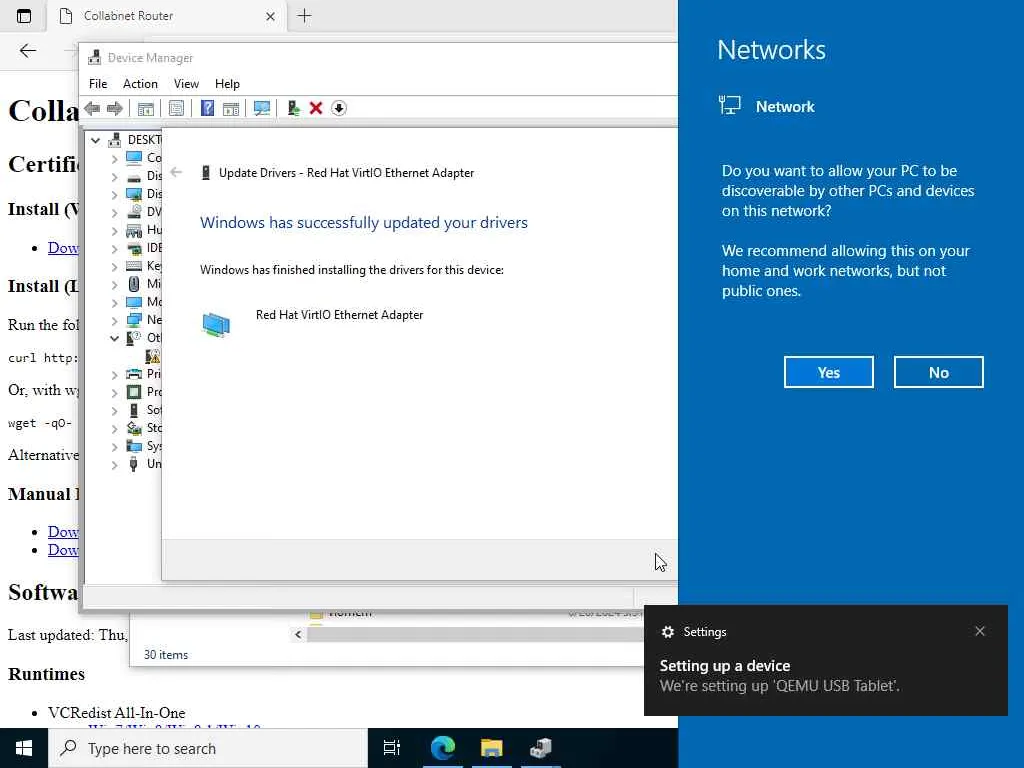Click the Windows Start button
Viewport: 1024px width, 768px height.
click(x=24, y=748)
